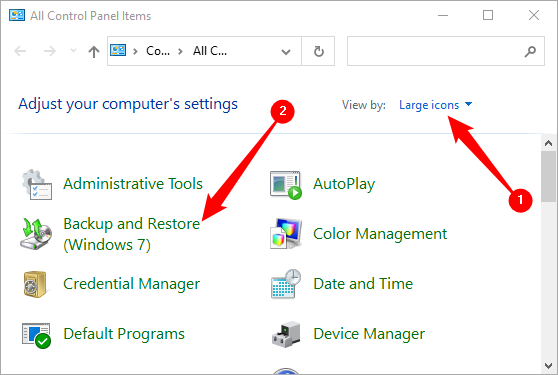Click the Backup and Restore disk icon
The height and width of the screenshot is (375, 558).
(36, 234)
